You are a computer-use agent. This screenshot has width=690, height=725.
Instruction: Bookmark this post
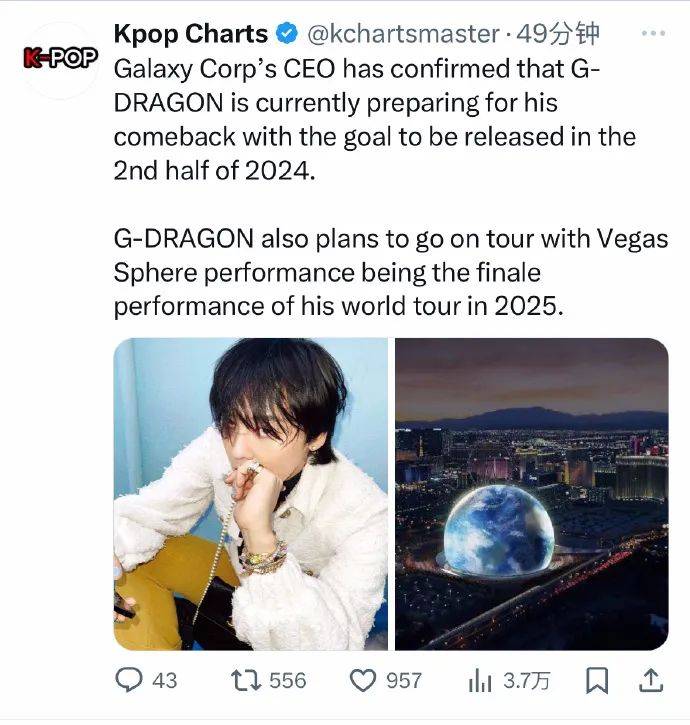tap(597, 680)
